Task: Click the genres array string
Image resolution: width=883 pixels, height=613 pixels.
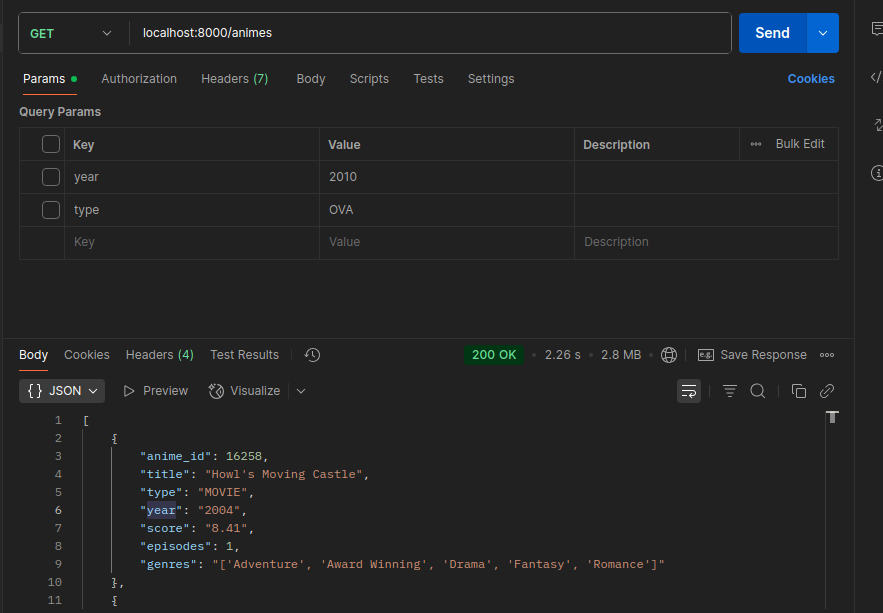Action: [439, 564]
